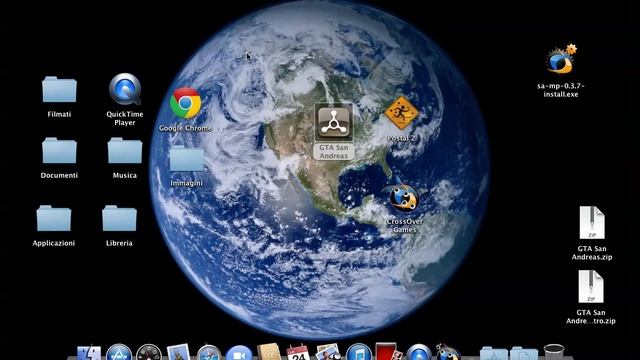The width and height of the screenshot is (640, 360).
Task: Open Finder from the Dock
Action: [x=89, y=353]
